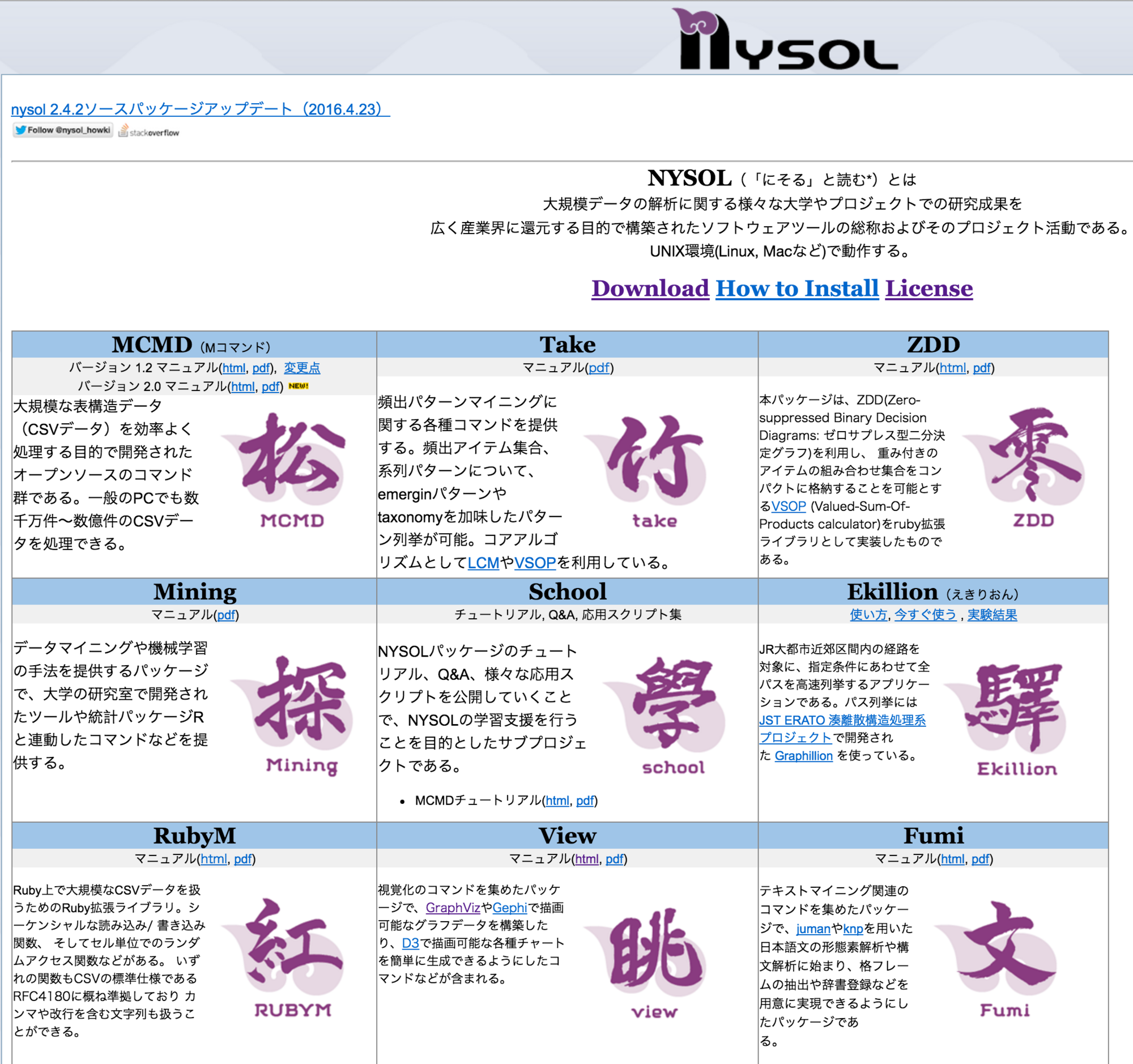The width and height of the screenshot is (1133, 1064).
Task: Open the 変更点 changes link
Action: pyautogui.click(x=302, y=368)
